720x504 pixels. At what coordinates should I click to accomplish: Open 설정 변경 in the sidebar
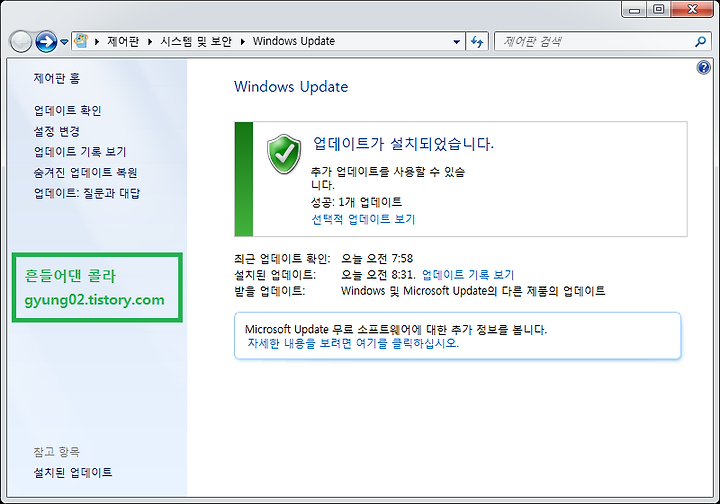point(56,131)
